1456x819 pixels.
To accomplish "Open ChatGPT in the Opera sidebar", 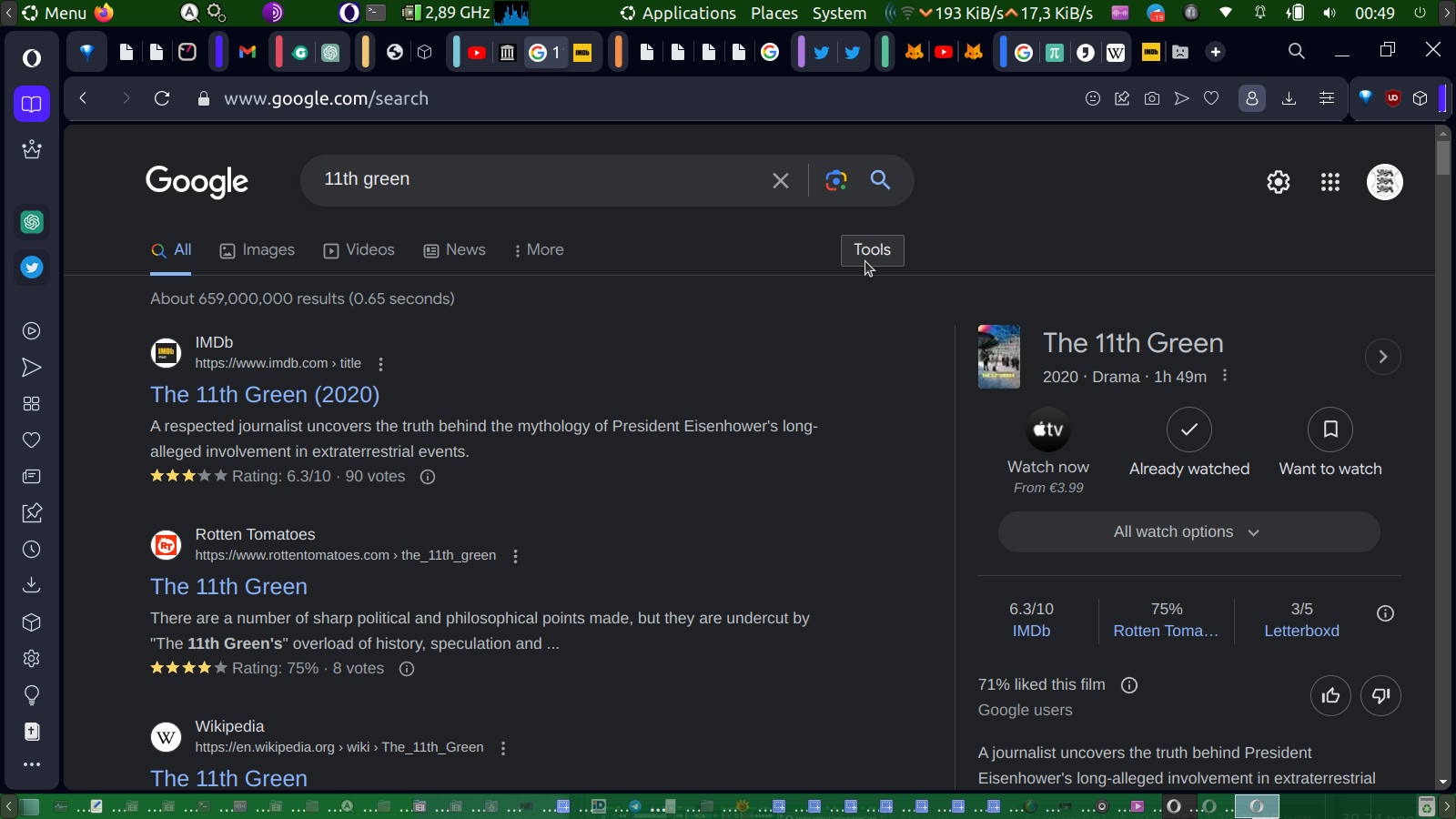I will [32, 222].
